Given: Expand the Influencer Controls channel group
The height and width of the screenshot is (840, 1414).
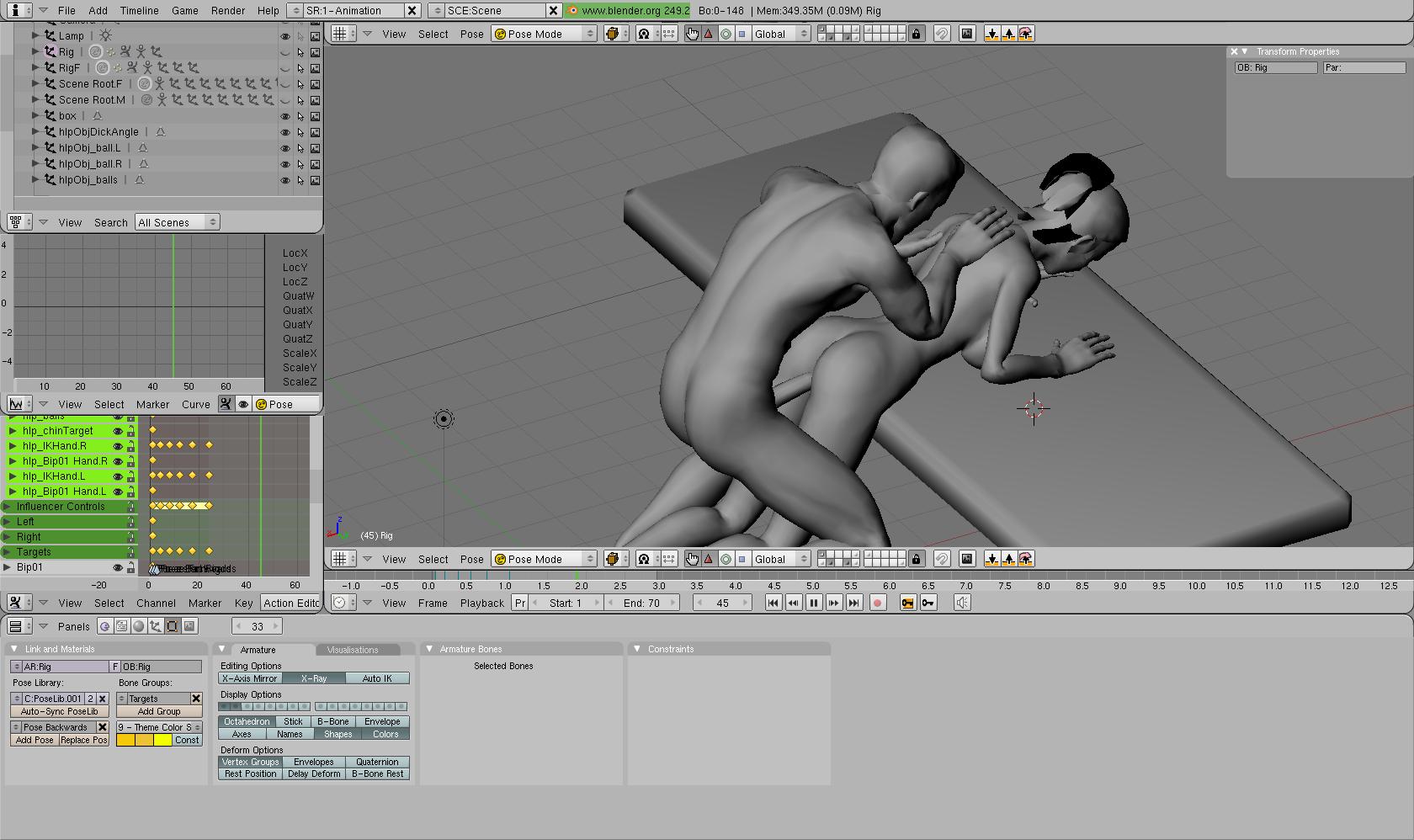Looking at the screenshot, I should click(7, 507).
